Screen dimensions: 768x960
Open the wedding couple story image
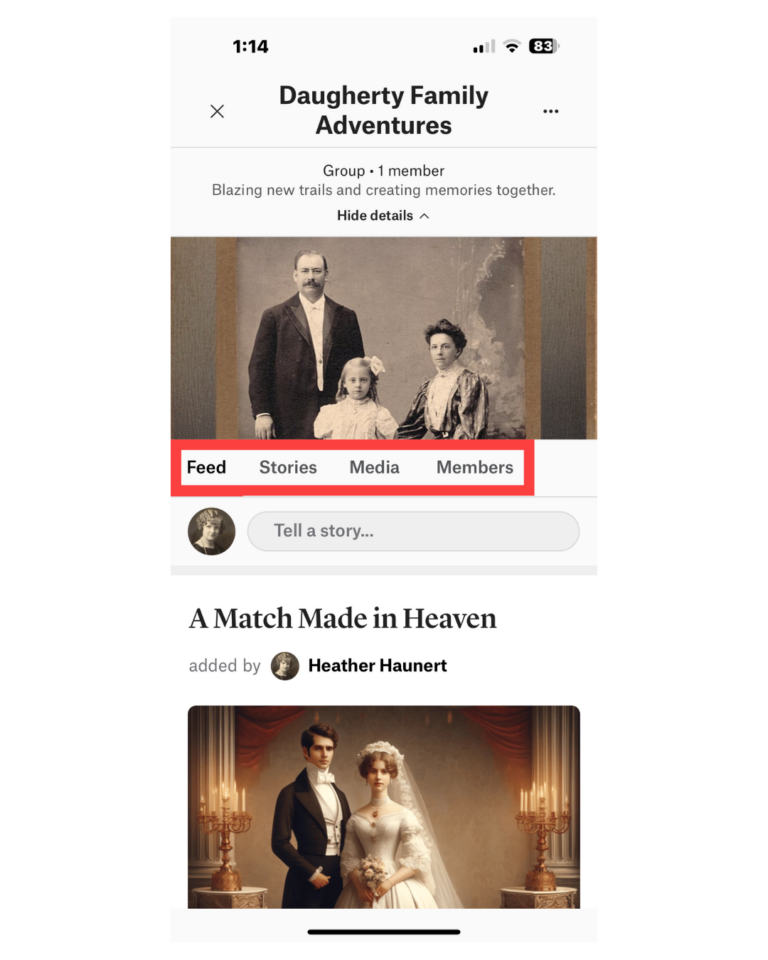(384, 807)
